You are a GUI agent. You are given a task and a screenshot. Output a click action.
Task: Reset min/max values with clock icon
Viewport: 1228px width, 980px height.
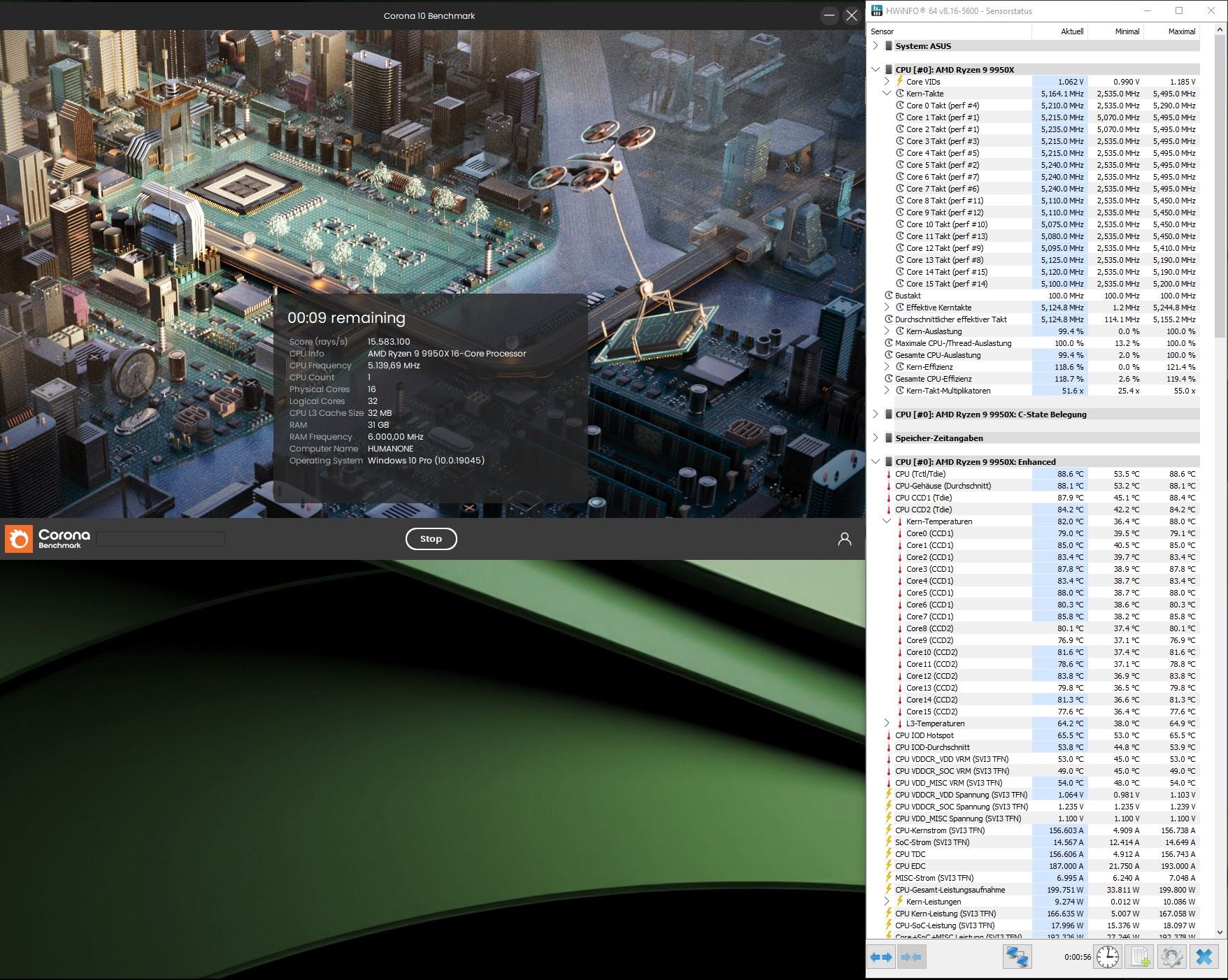click(x=1108, y=956)
